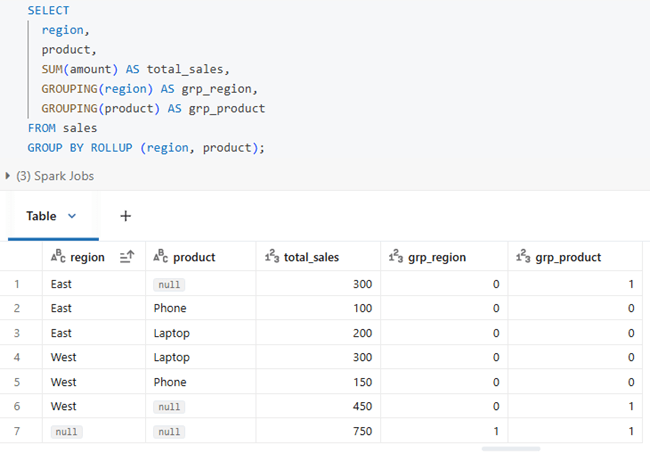Place cursor on the FROM sales code line
The image size is (650, 453).
[x=62, y=128]
